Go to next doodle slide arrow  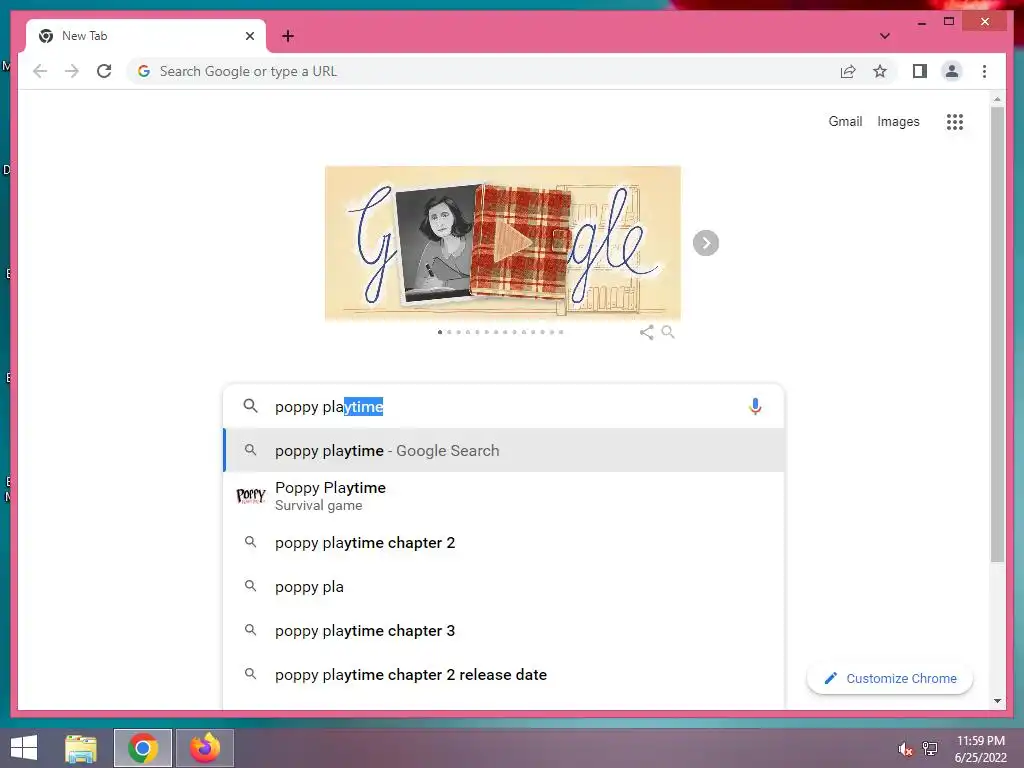[706, 243]
